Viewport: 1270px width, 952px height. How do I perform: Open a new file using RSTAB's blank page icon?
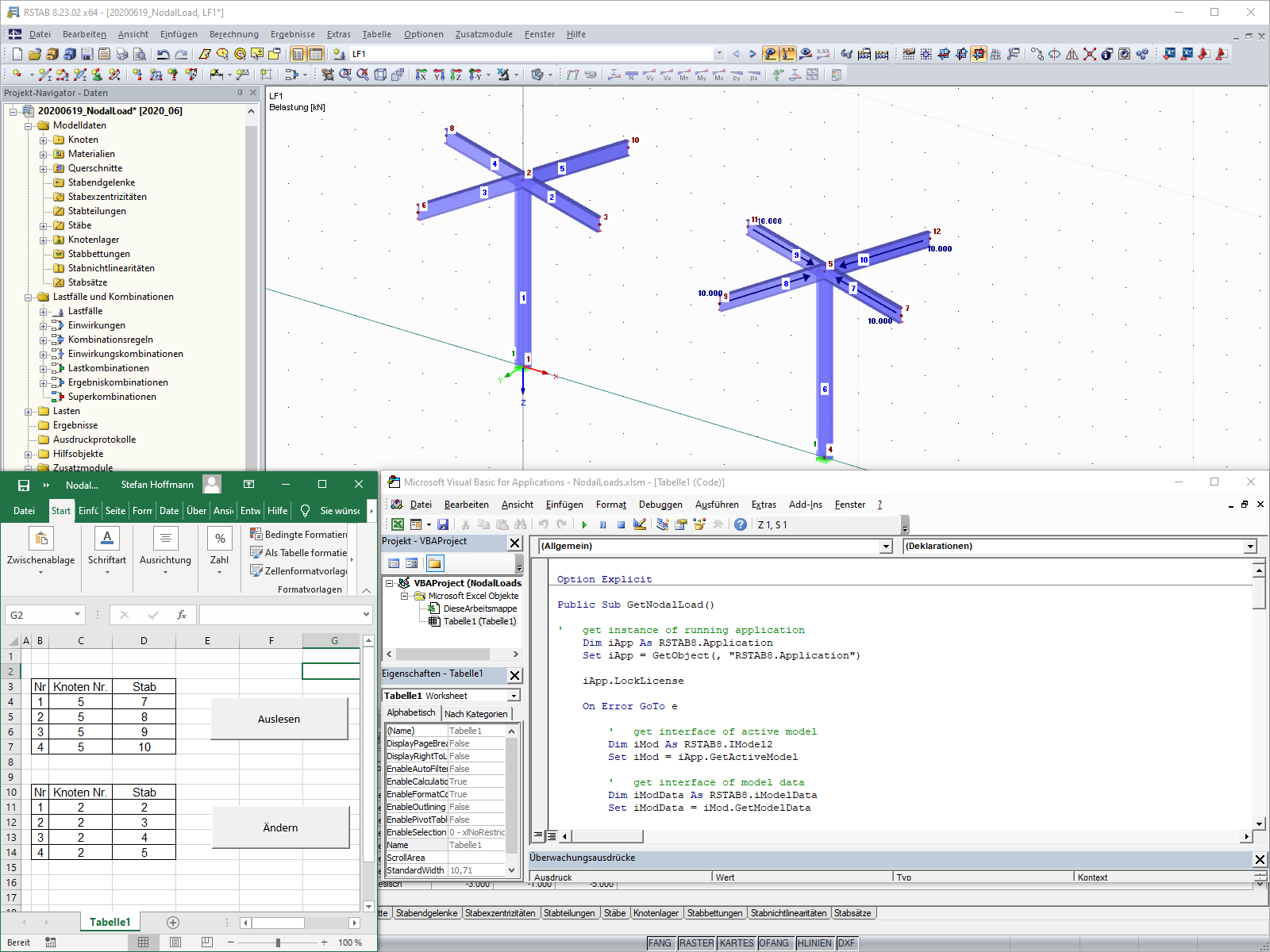(17, 54)
